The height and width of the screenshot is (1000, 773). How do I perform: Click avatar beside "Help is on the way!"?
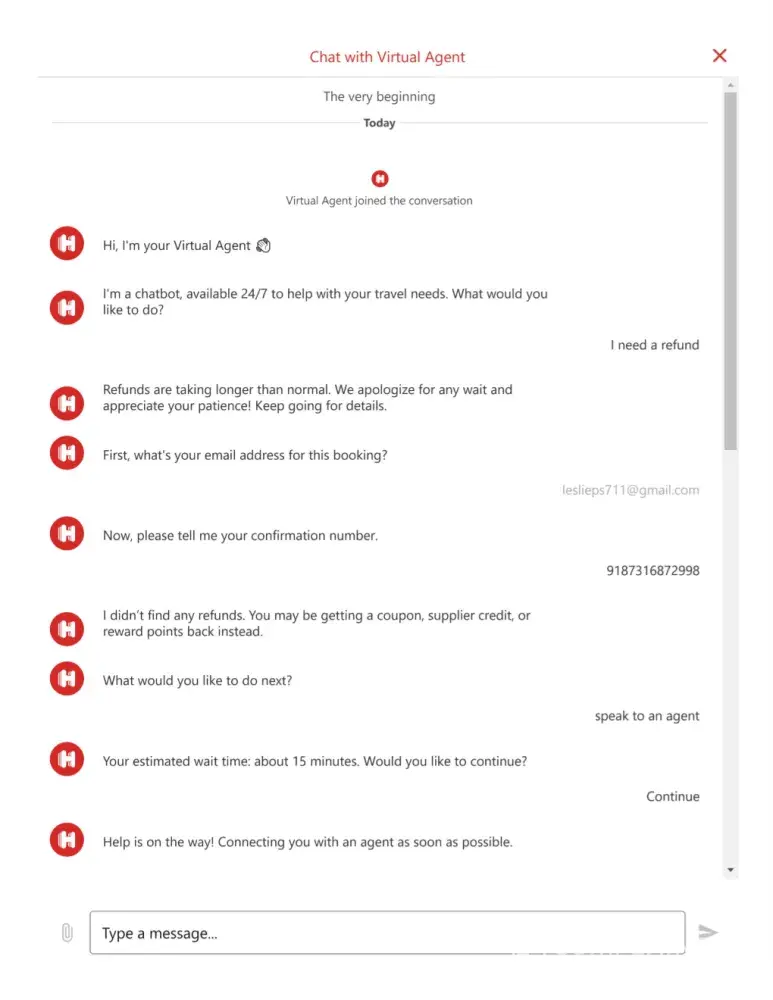tap(67, 841)
